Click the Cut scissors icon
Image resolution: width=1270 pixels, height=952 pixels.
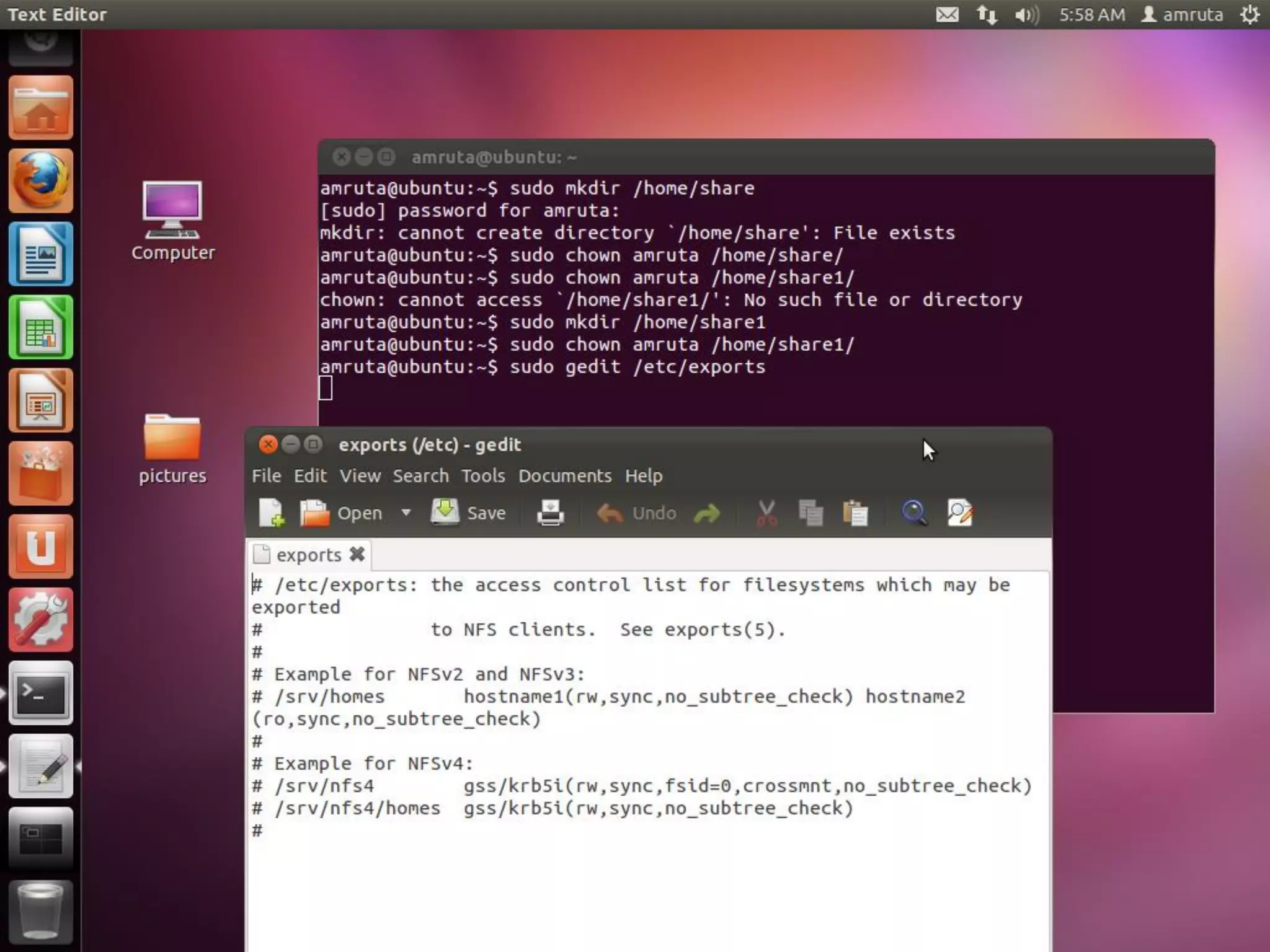coord(766,513)
